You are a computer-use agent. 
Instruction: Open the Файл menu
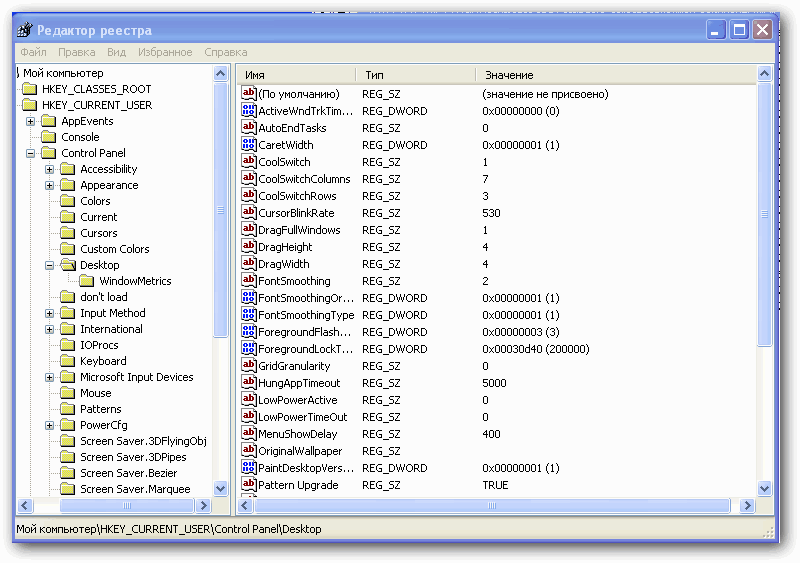33,52
